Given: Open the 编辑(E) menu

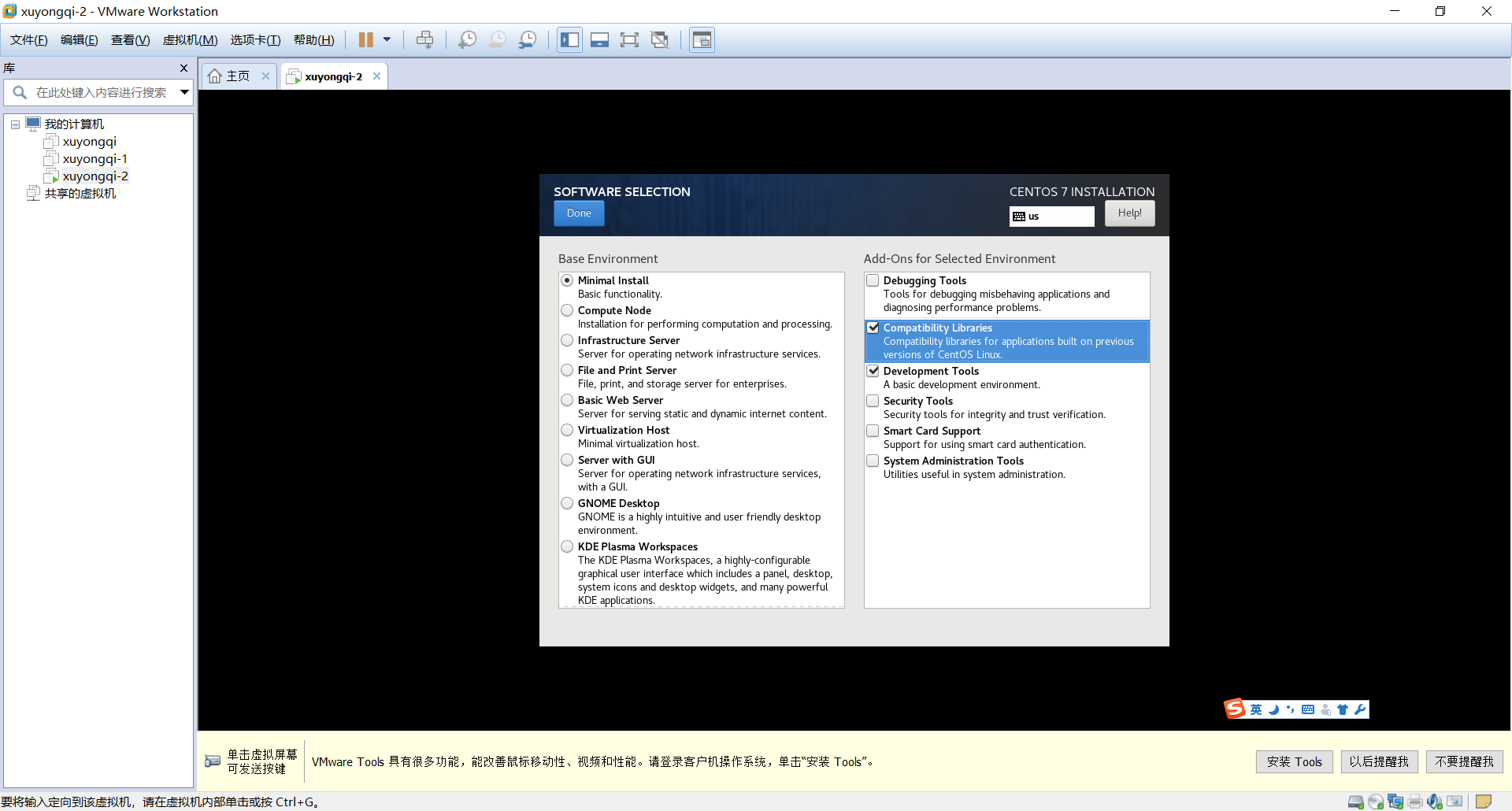Looking at the screenshot, I should pos(79,40).
